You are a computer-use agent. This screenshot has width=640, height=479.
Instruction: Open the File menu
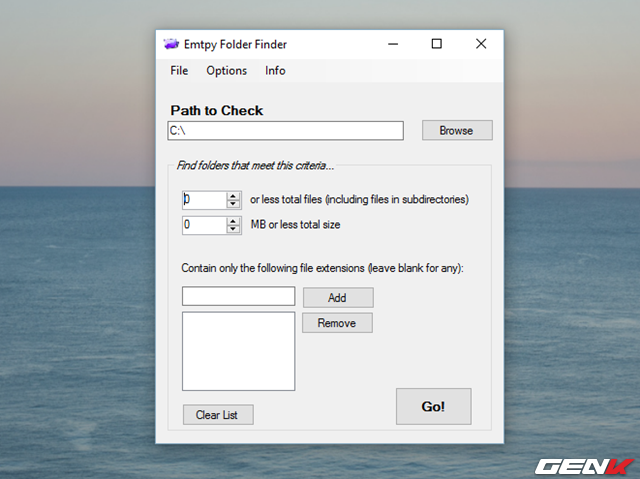[179, 71]
